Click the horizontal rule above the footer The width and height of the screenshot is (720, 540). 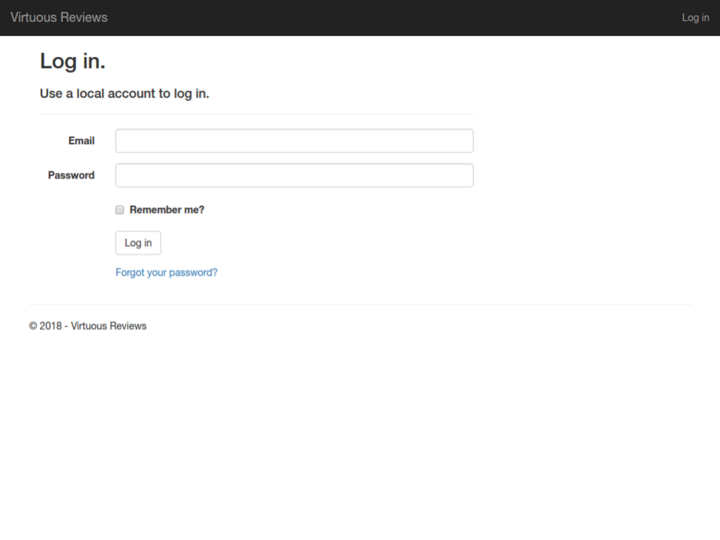pyautogui.click(x=360, y=304)
